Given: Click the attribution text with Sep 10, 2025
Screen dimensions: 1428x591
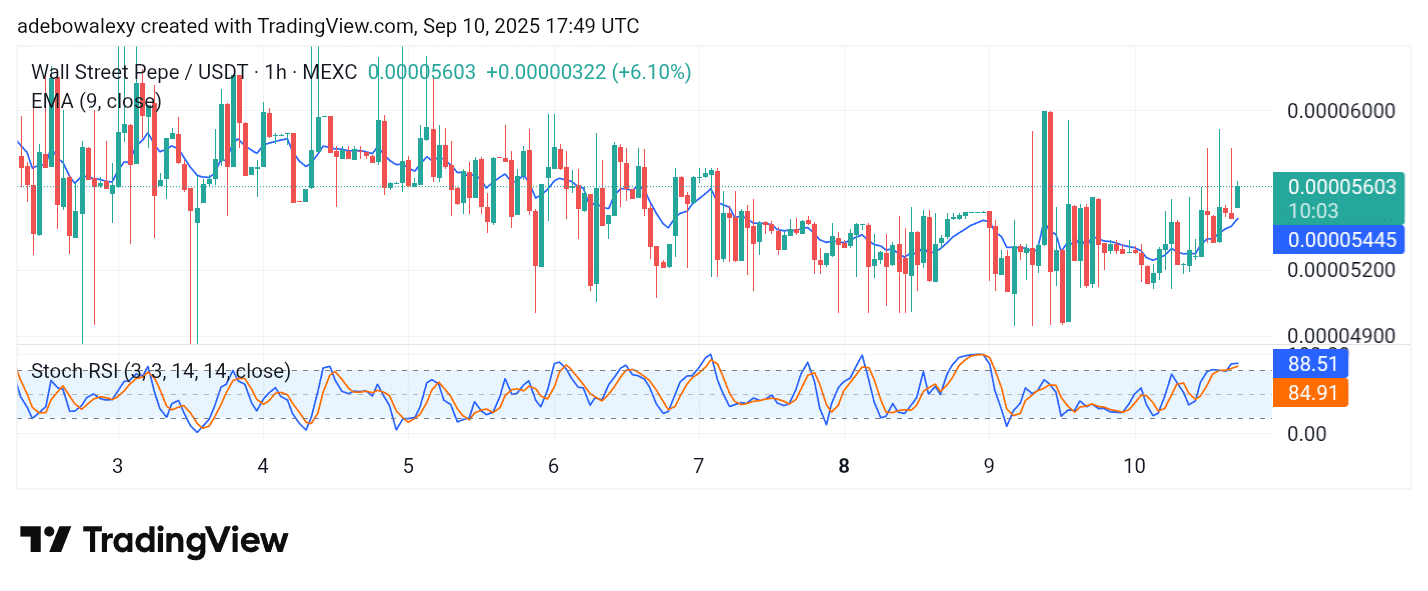Looking at the screenshot, I should point(328,26).
